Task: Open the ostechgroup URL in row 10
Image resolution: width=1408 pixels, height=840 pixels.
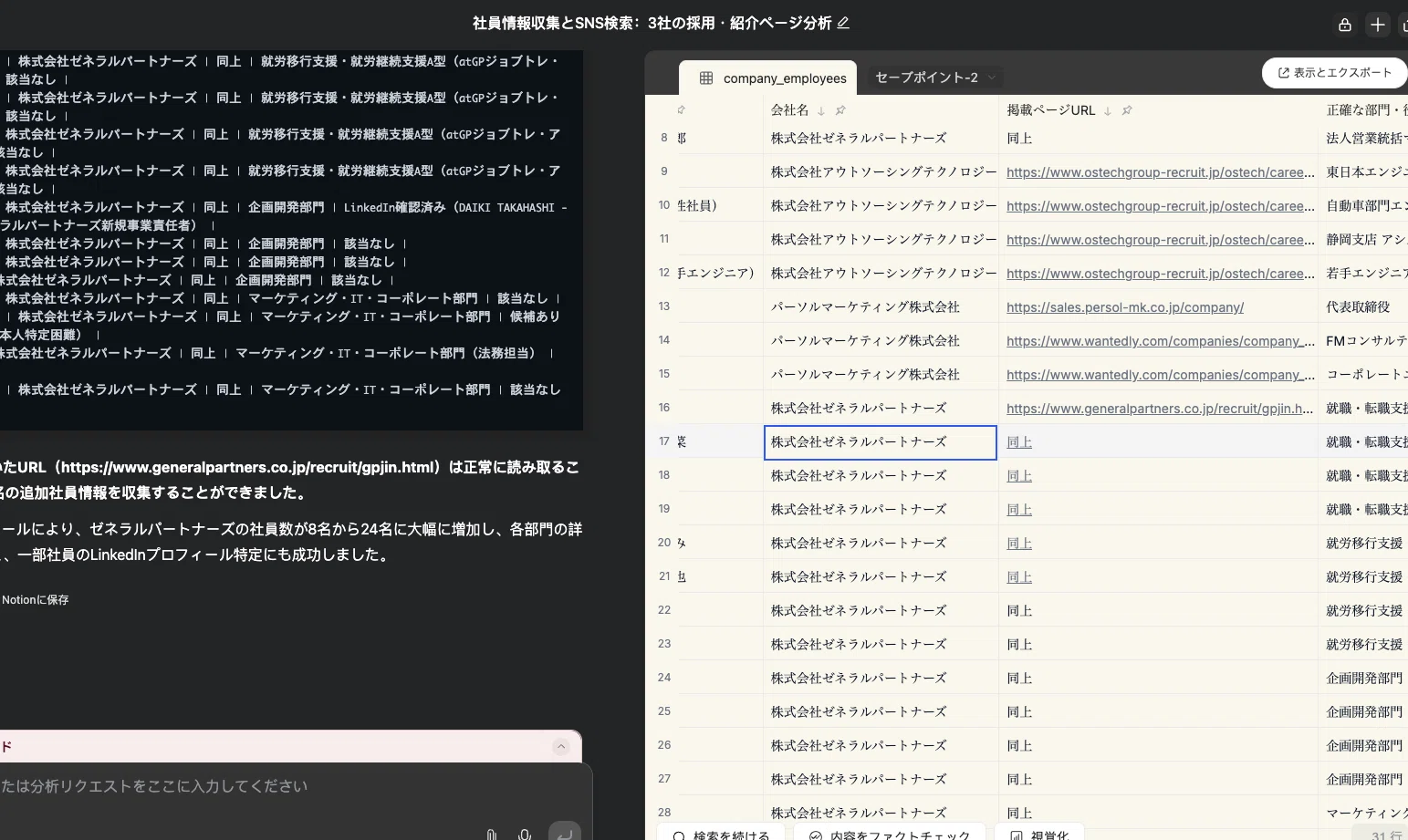Action: (x=1161, y=206)
